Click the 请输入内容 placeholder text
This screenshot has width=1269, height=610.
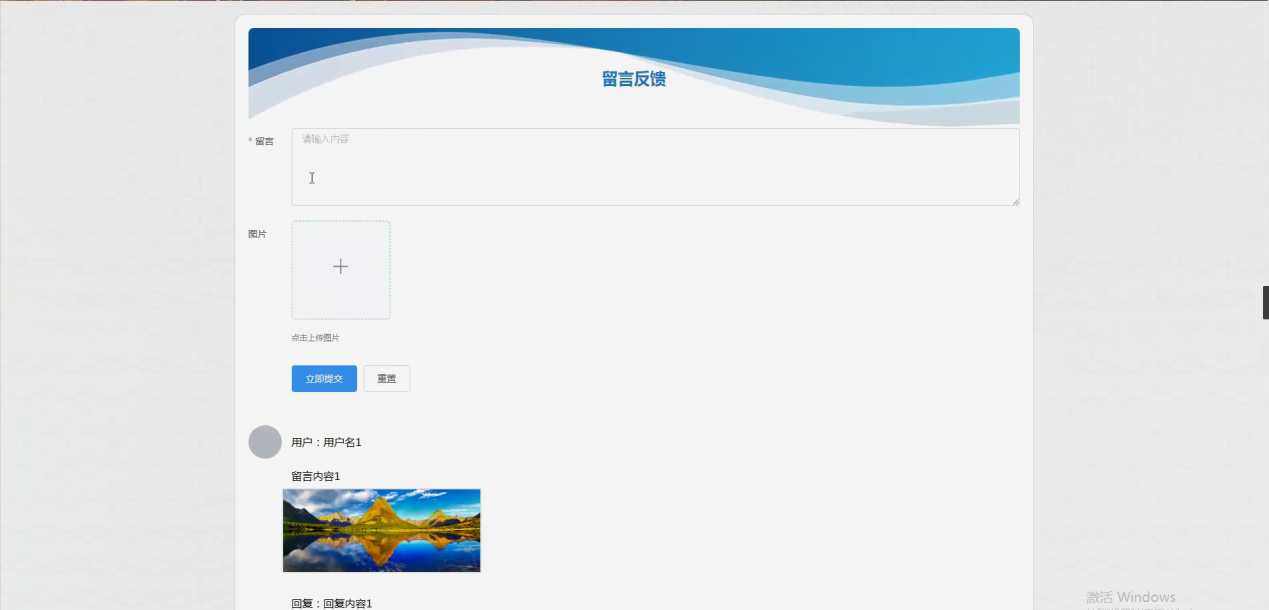[326, 139]
